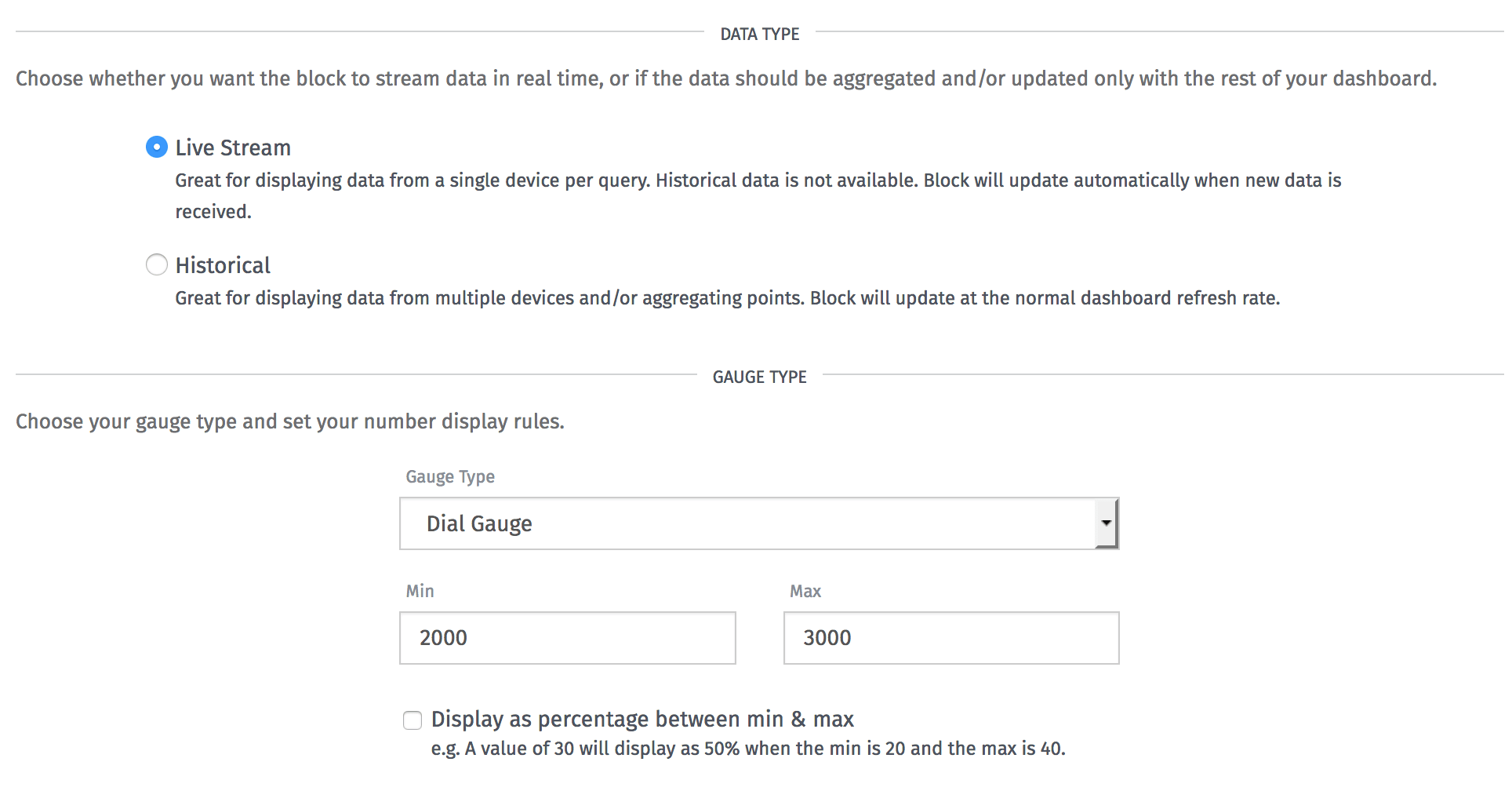Screen dimensions: 1512x791
Task: Click the "Display as percentage" label text
Action: click(x=642, y=719)
